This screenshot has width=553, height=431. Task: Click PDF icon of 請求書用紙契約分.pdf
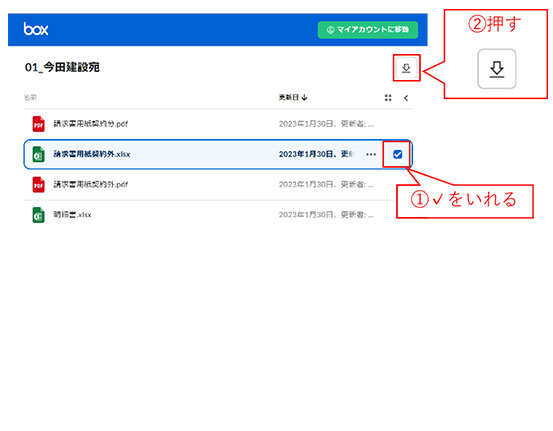(x=38, y=124)
